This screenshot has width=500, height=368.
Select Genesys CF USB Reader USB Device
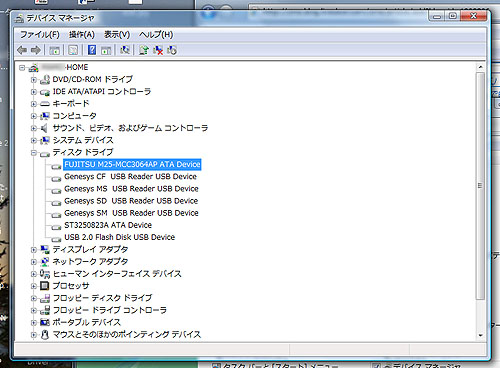[x=130, y=177]
